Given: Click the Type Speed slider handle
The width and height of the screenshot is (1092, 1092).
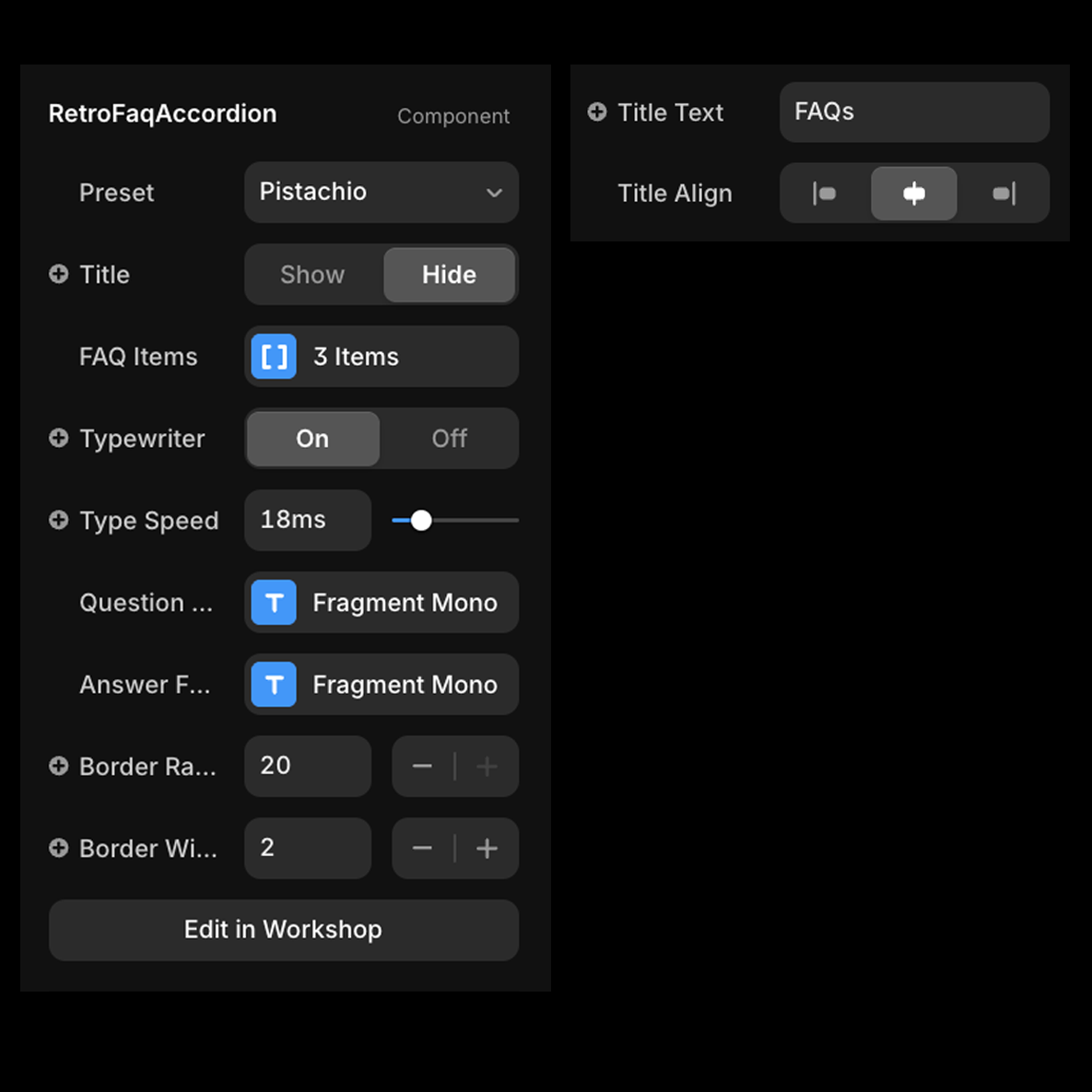Looking at the screenshot, I should (421, 521).
